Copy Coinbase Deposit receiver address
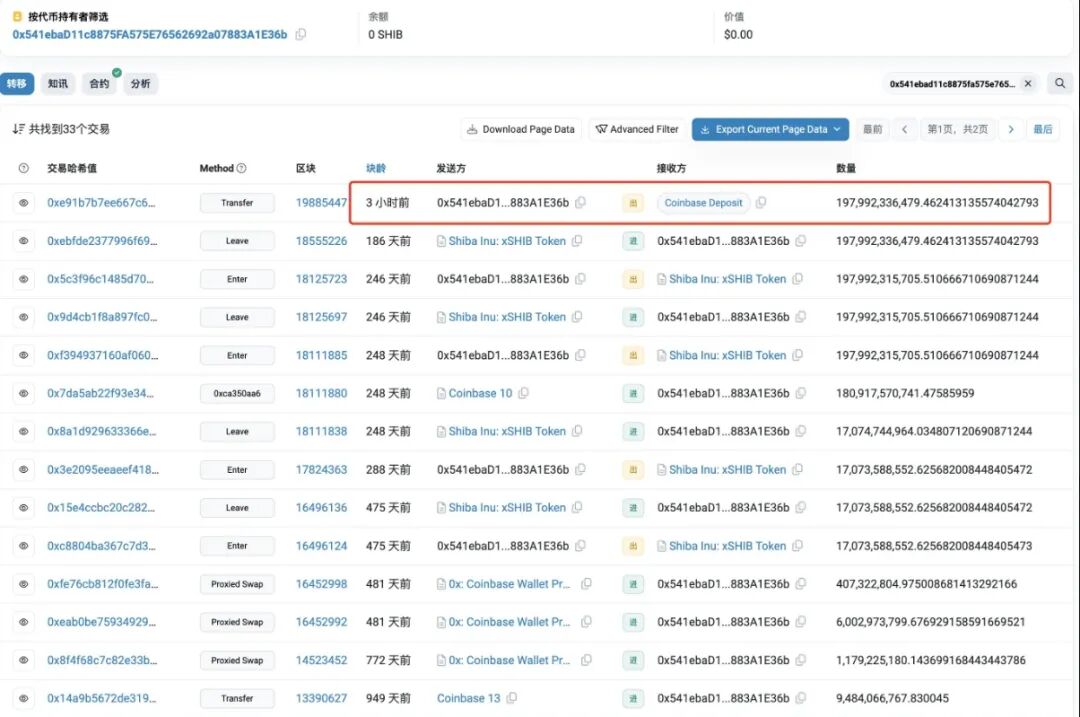Image resolution: width=1080 pixels, height=717 pixels. pyautogui.click(x=761, y=202)
